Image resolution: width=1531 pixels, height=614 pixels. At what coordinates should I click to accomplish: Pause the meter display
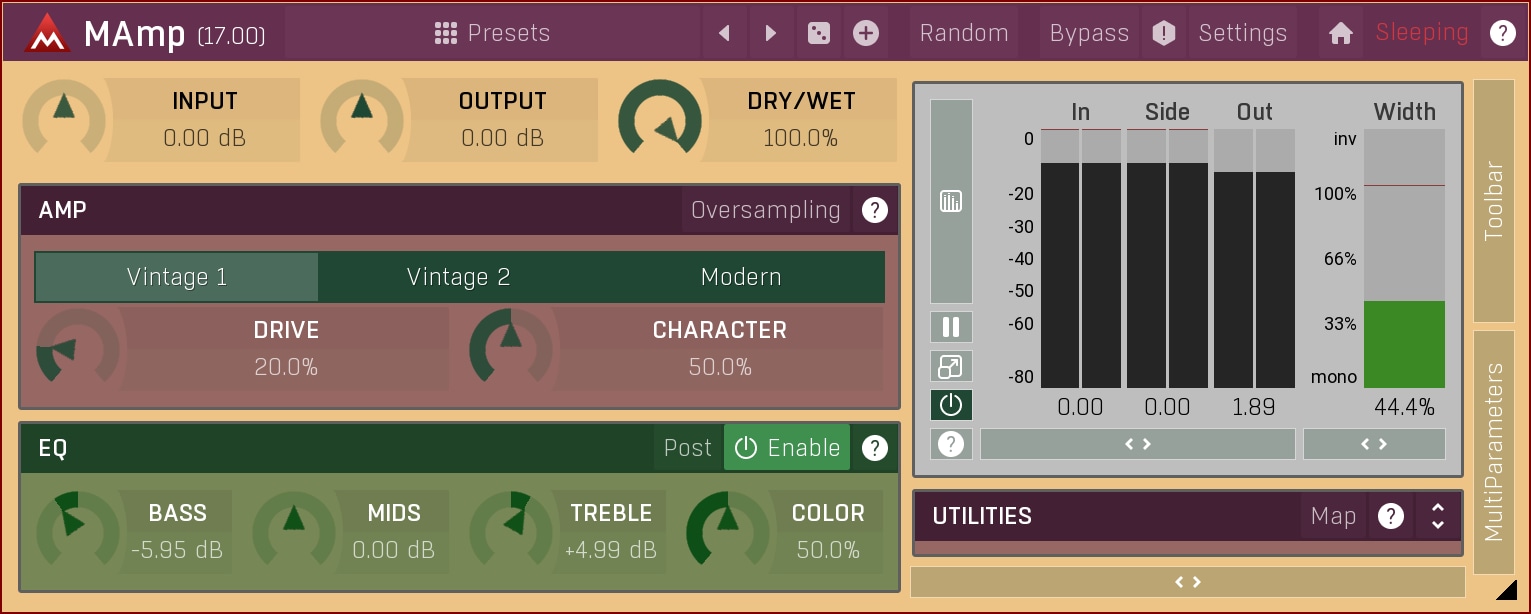(x=951, y=327)
